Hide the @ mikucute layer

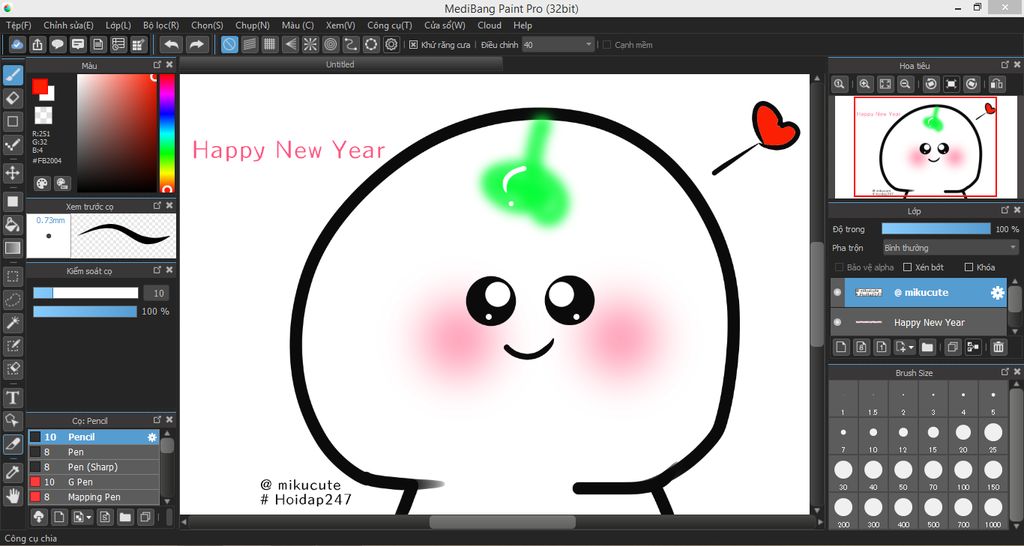[x=837, y=293]
